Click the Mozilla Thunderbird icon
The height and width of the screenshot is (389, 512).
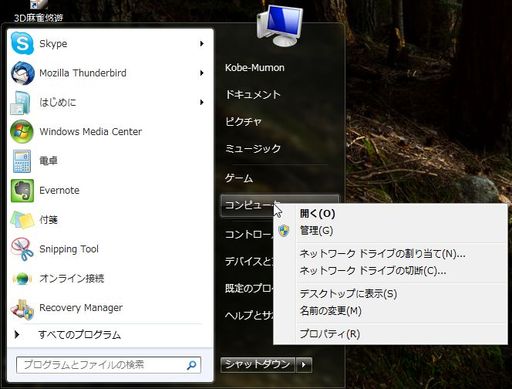click(22, 73)
